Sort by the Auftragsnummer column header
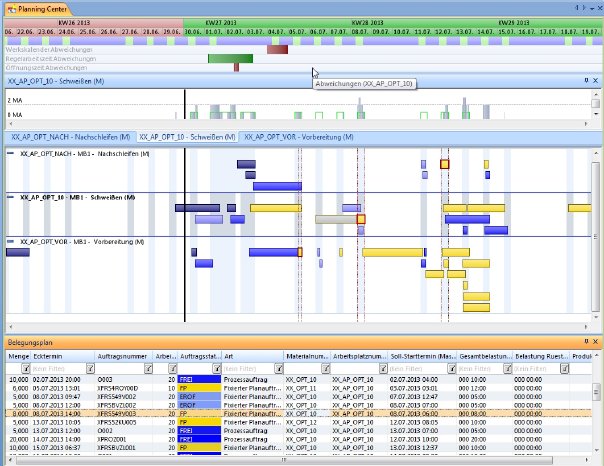 [124, 357]
